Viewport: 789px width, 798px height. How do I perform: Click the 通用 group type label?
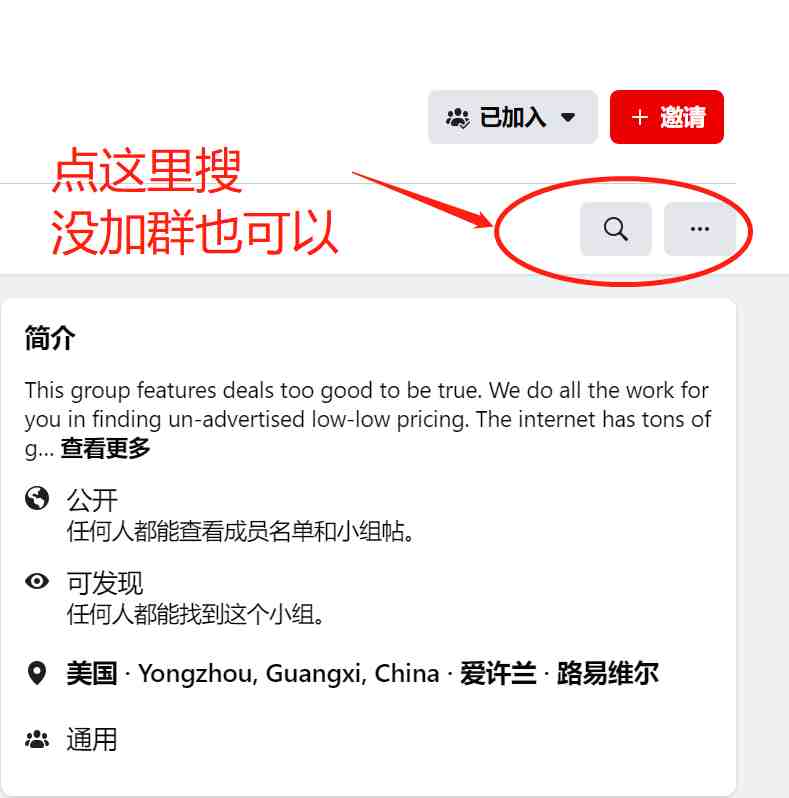tap(92, 739)
